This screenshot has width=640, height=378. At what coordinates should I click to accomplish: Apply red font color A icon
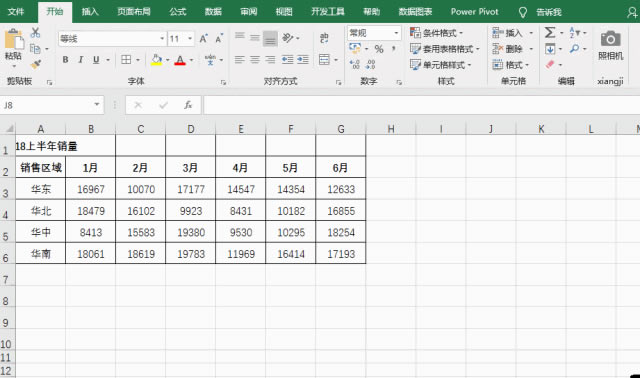tap(180, 60)
